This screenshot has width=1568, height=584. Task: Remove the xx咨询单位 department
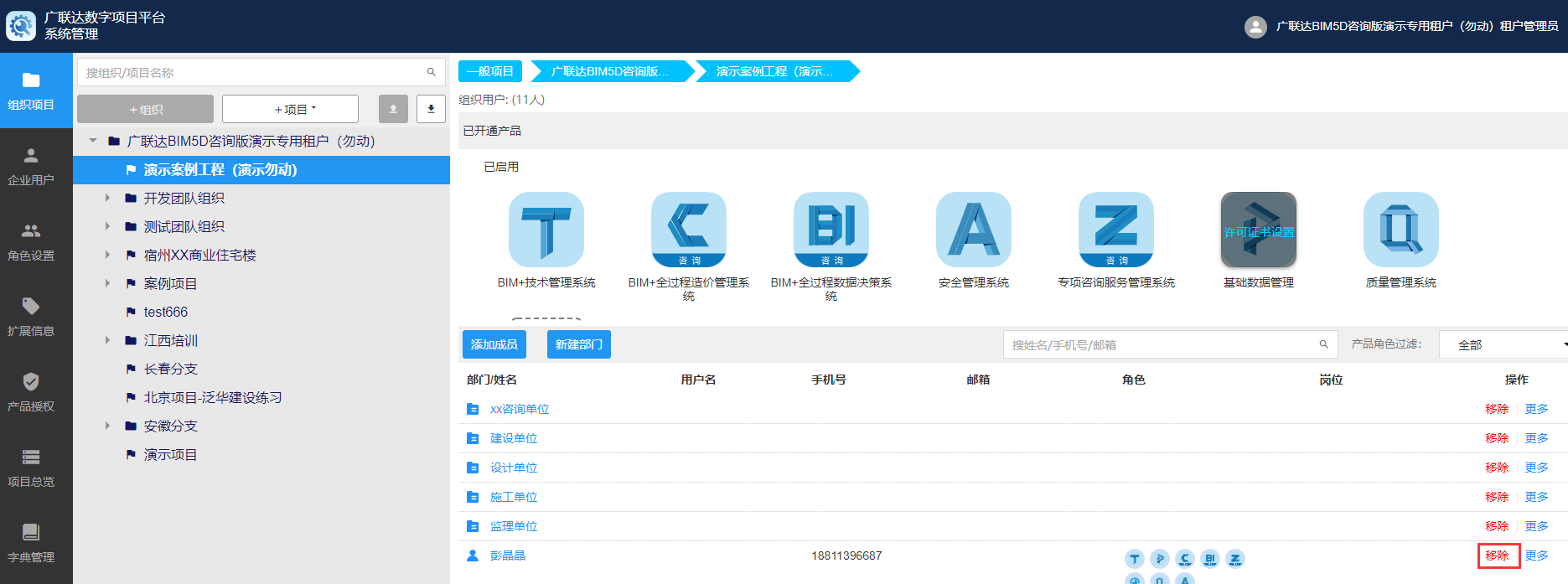click(1497, 409)
